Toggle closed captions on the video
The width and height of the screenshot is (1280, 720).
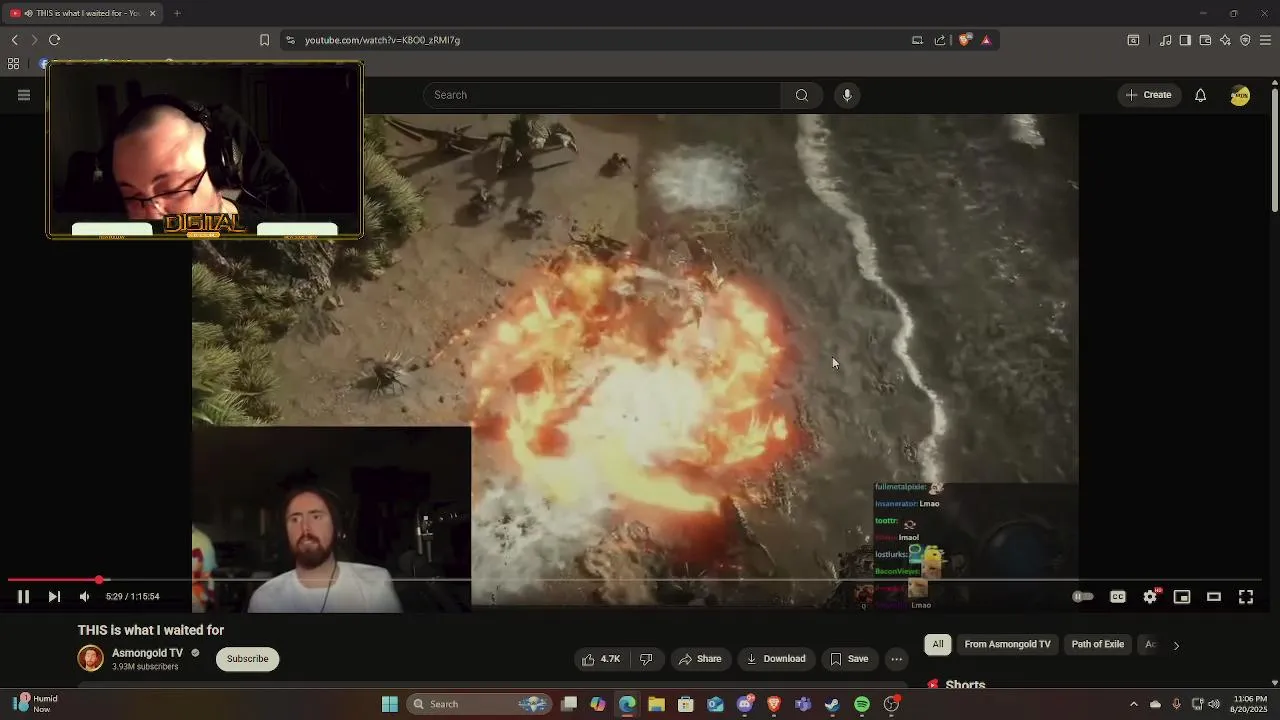(1118, 597)
